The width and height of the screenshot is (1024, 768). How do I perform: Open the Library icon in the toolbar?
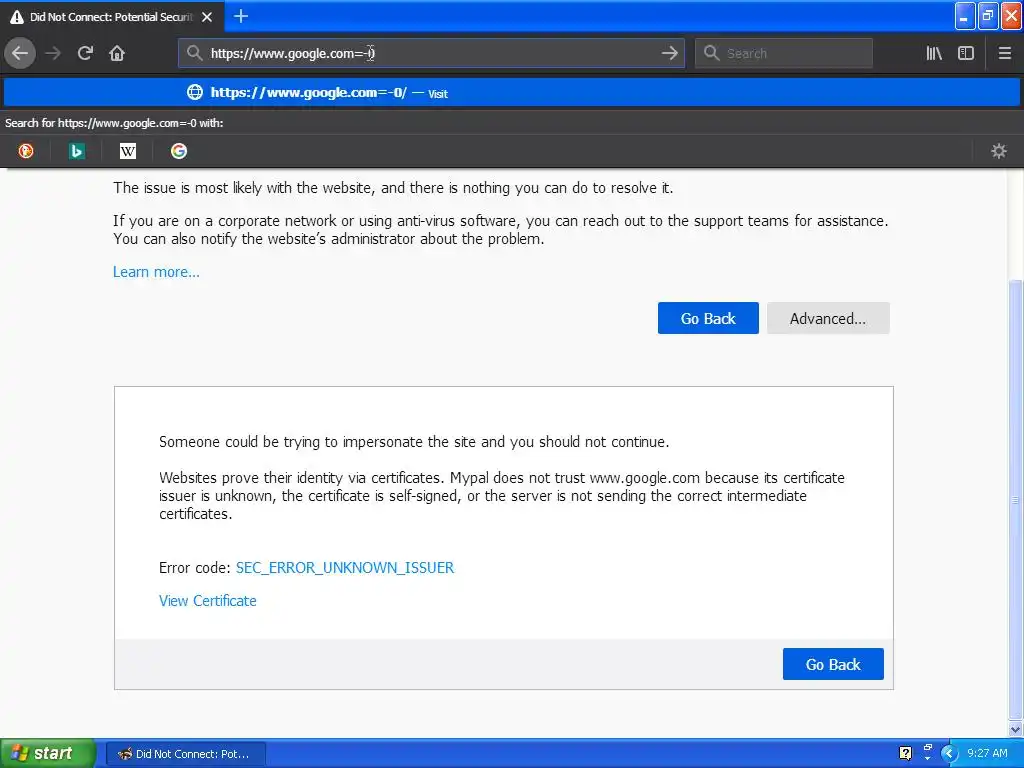coord(934,53)
